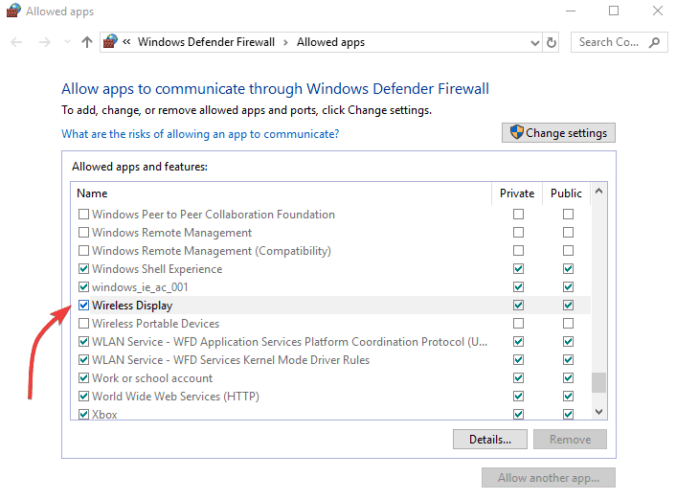Click the Details... button
The image size is (676, 500).
coord(490,439)
